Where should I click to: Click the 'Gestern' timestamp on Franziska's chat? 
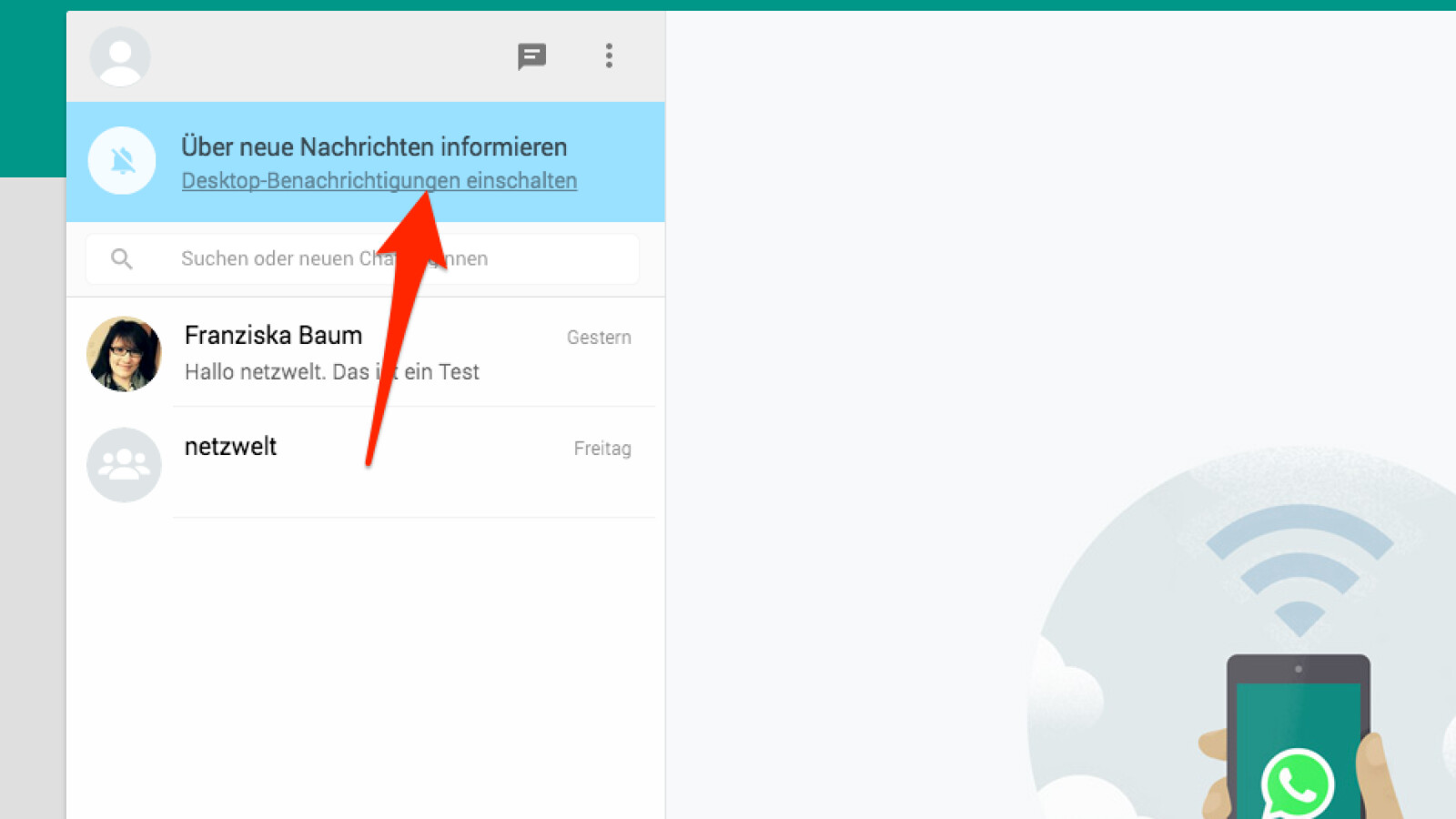[599, 338]
